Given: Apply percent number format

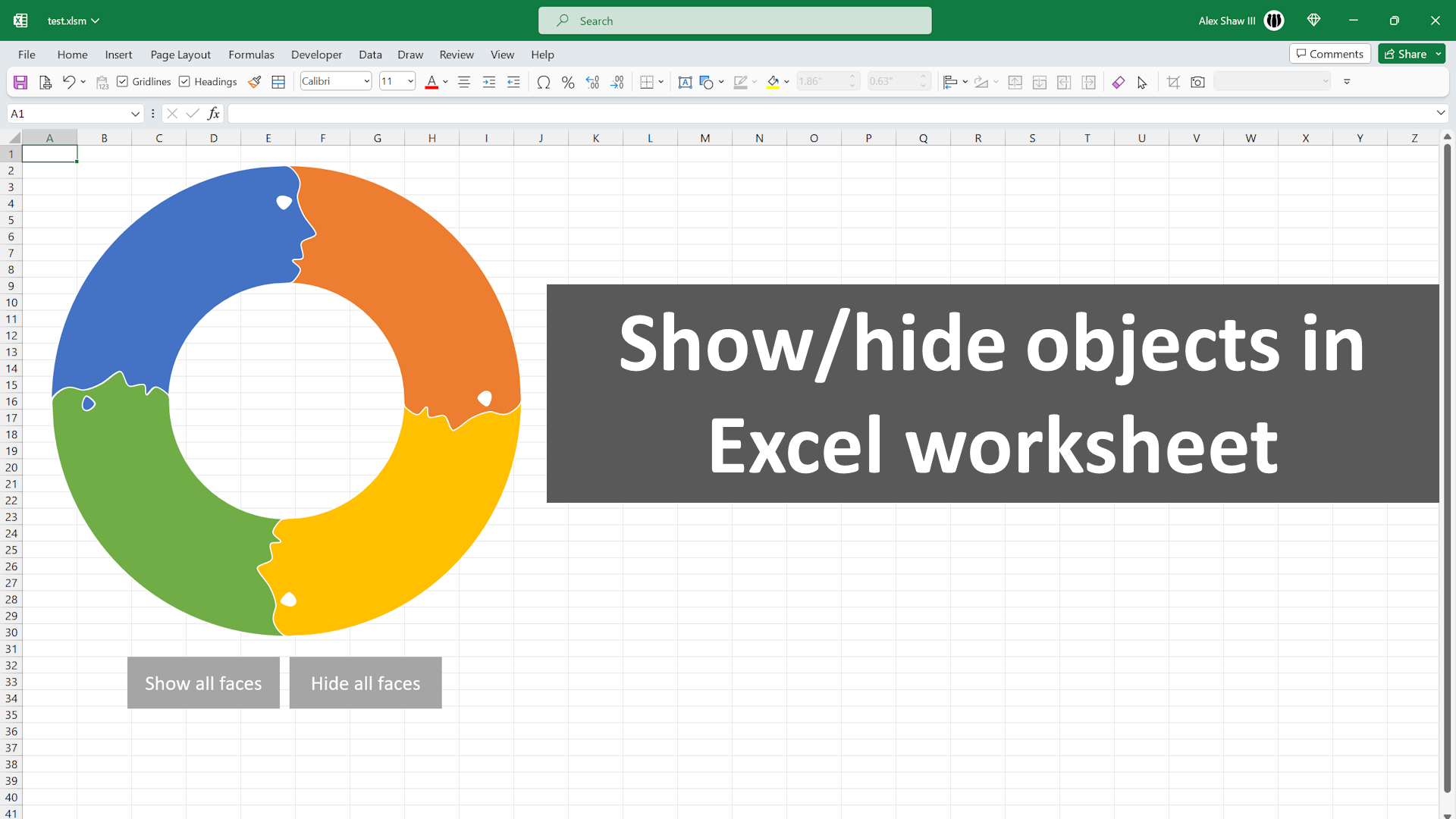Looking at the screenshot, I should (568, 81).
